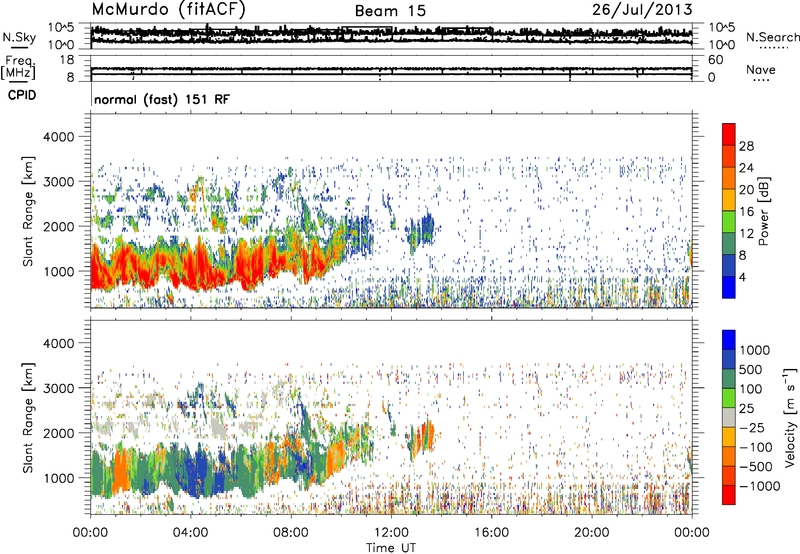Click the gray band in the velocity colorbar

(x=729, y=418)
